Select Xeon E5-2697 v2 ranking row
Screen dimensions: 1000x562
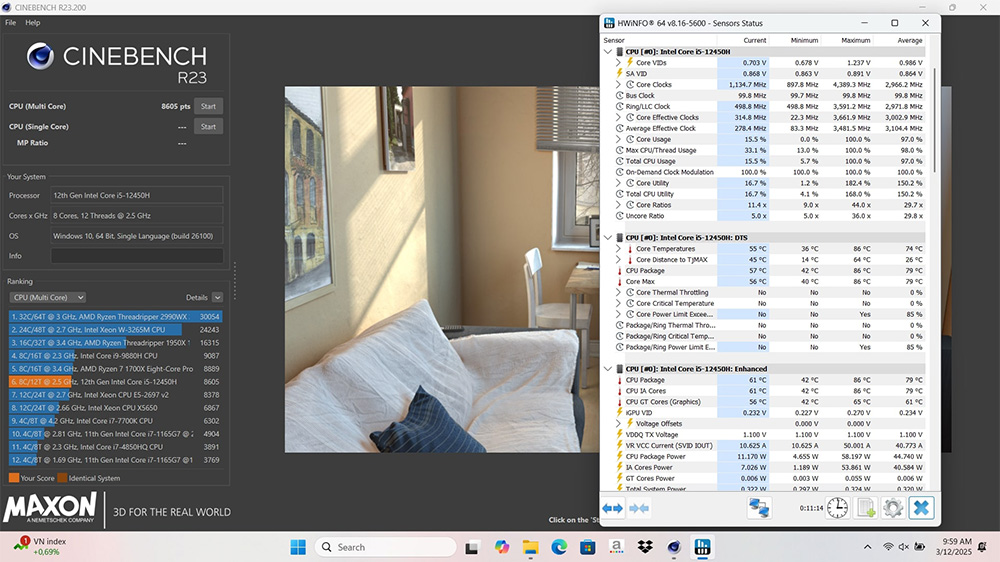115,395
